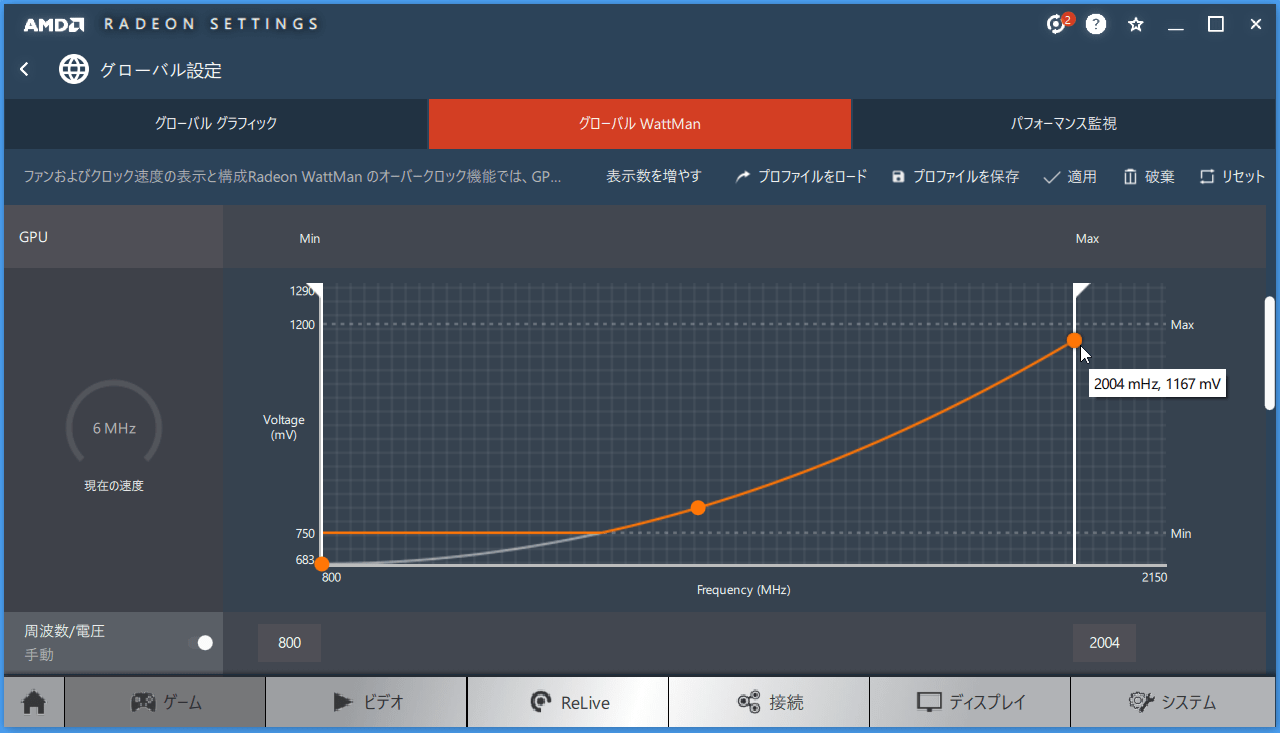Open the システム section

1172,702
